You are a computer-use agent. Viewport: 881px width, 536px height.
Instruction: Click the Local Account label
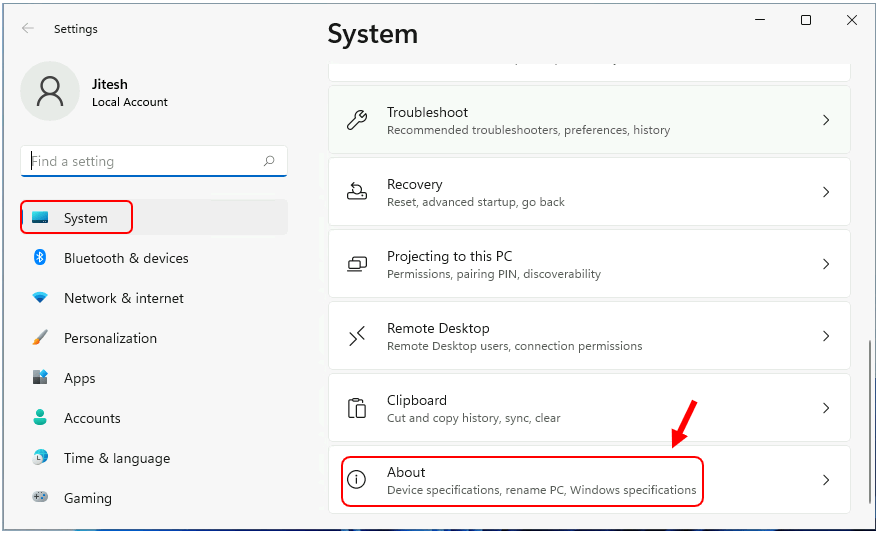coord(130,102)
